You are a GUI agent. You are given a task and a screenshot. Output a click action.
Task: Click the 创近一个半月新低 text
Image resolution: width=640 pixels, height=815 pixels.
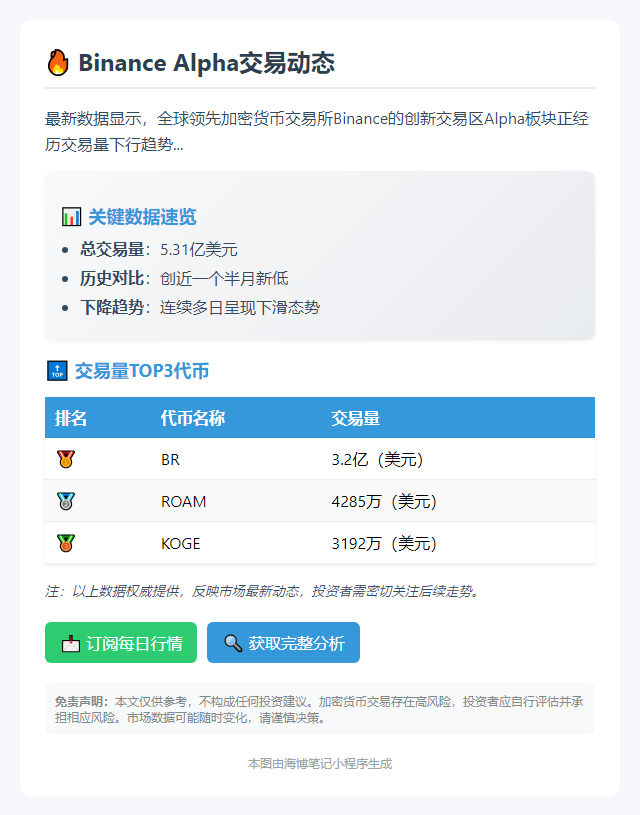point(224,279)
